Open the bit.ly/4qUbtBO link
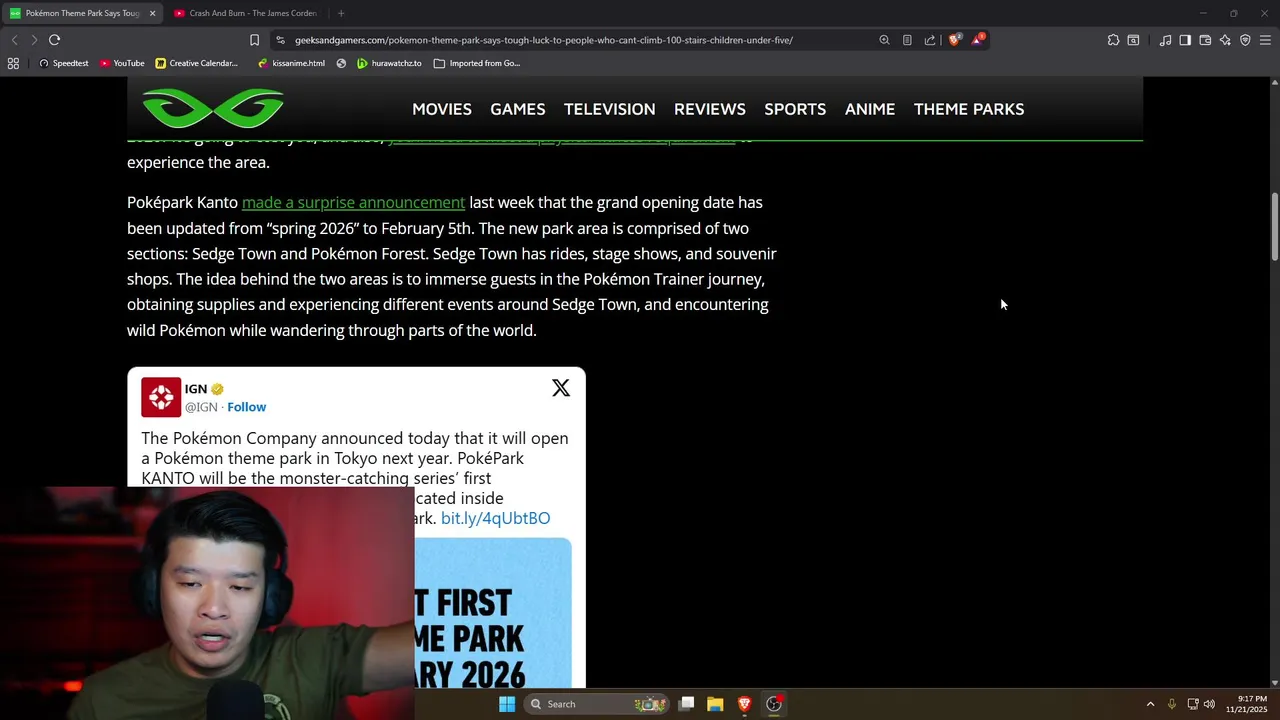 click(495, 518)
